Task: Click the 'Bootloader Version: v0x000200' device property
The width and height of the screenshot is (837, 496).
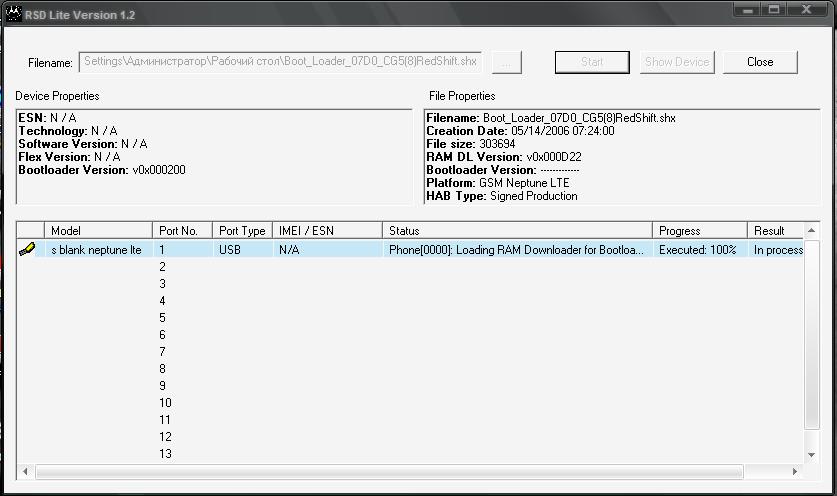Action: pos(102,170)
